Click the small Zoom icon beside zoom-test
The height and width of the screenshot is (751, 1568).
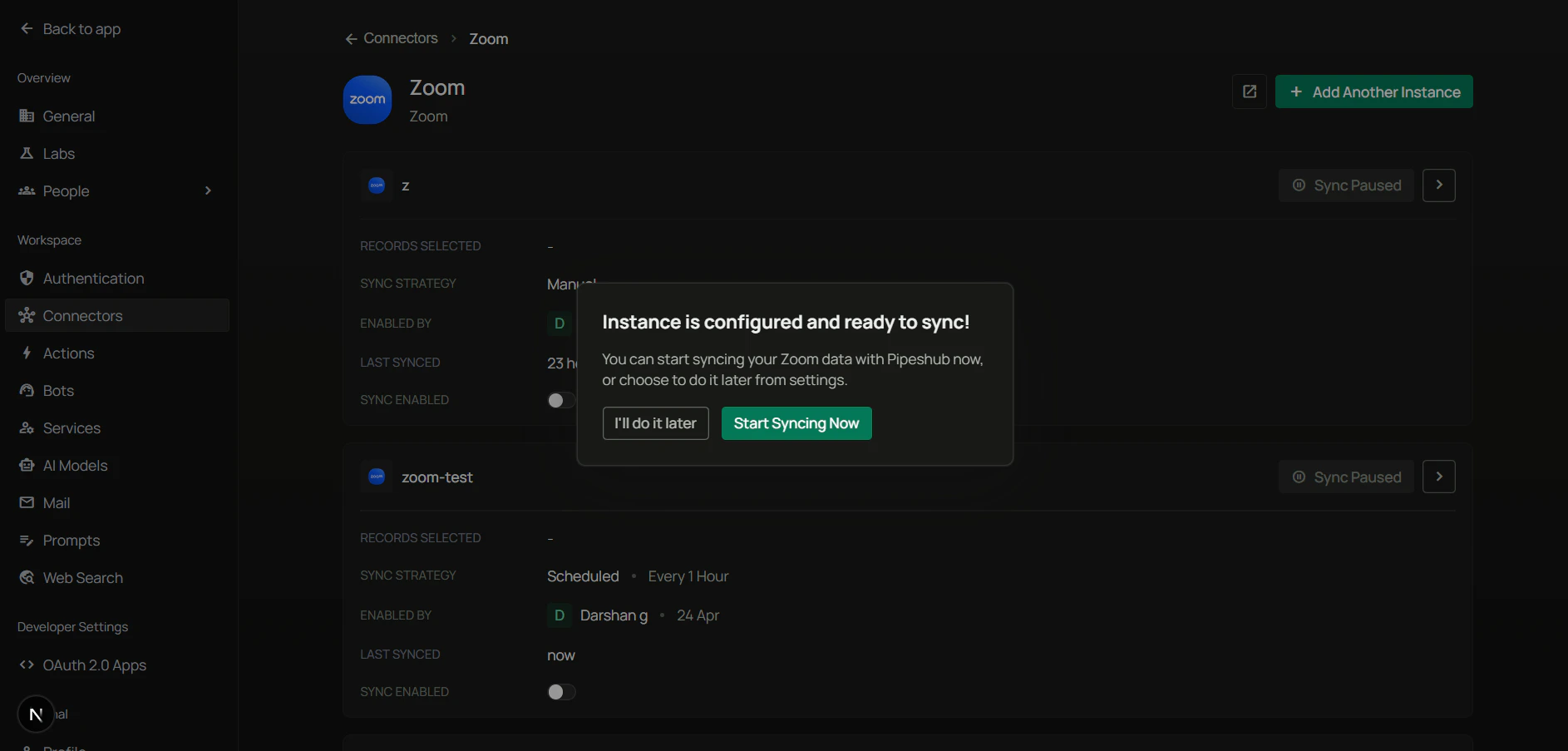pos(377,477)
